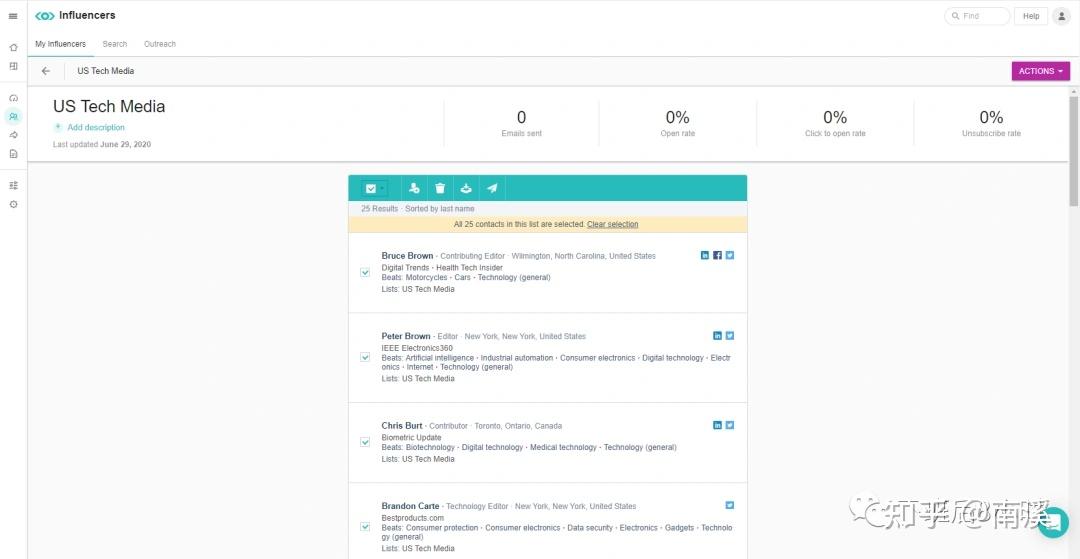The image size is (1080, 559).
Task: Click 'Biometric Update' outlet text
Action: tap(411, 437)
